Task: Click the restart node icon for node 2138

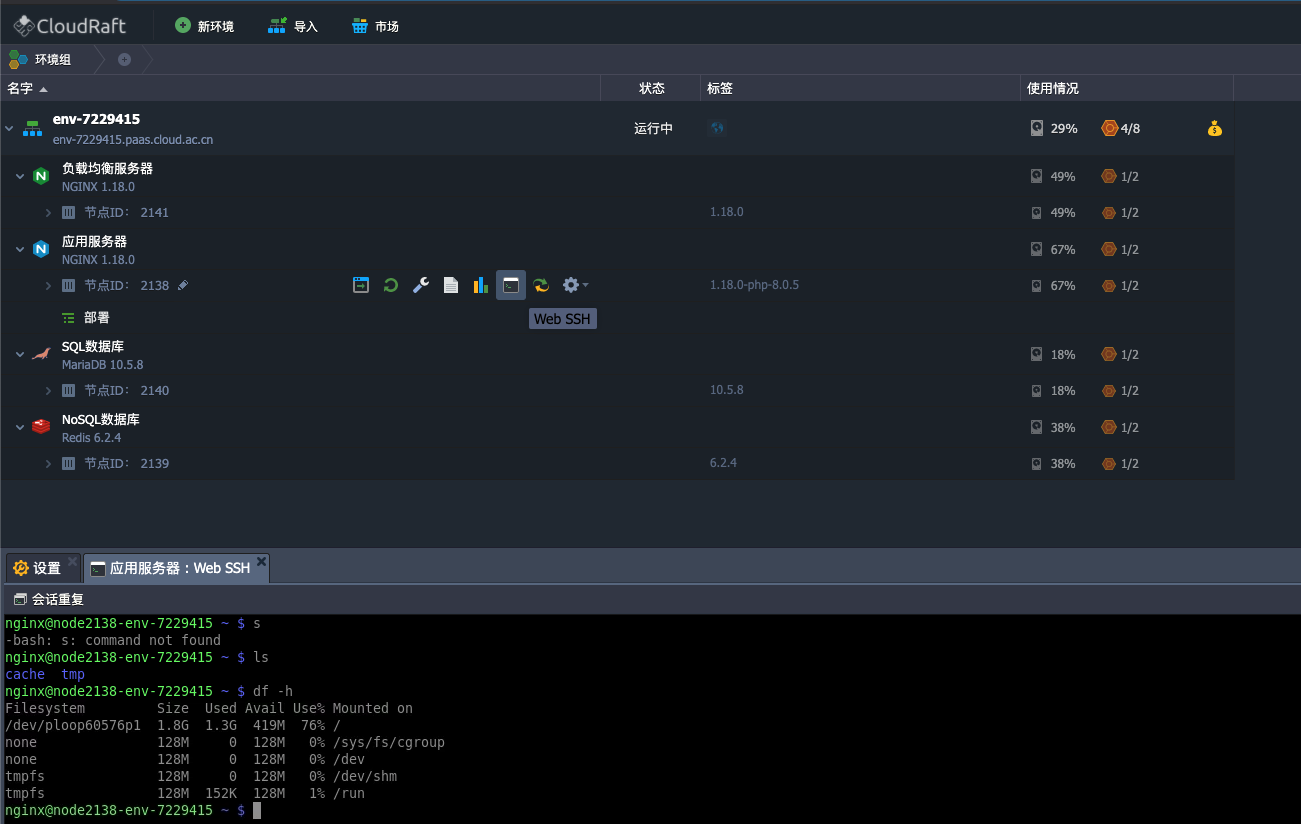Action: click(391, 285)
